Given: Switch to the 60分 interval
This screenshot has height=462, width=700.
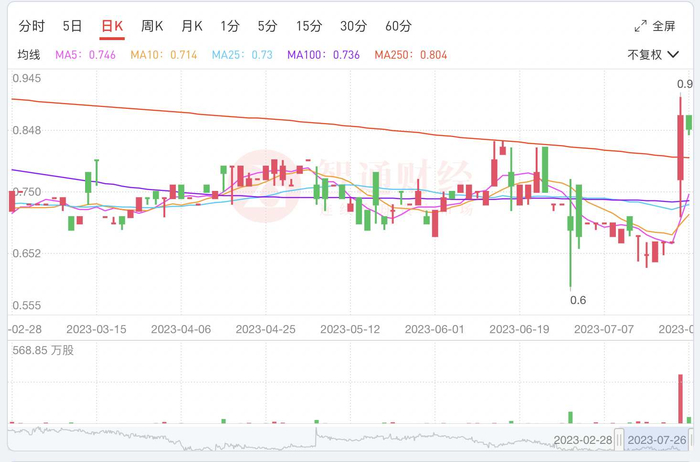Looking at the screenshot, I should tap(398, 26).
